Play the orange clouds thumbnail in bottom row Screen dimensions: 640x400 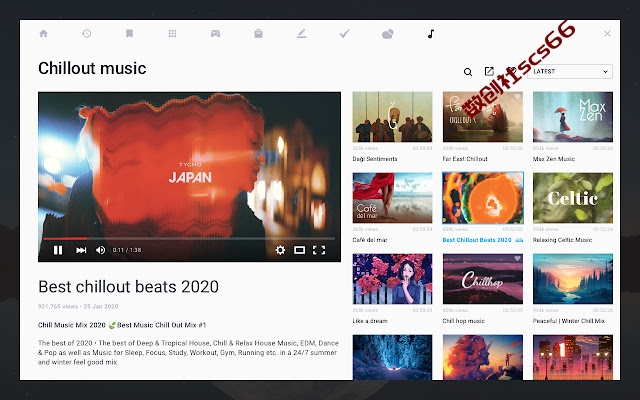[x=482, y=357]
